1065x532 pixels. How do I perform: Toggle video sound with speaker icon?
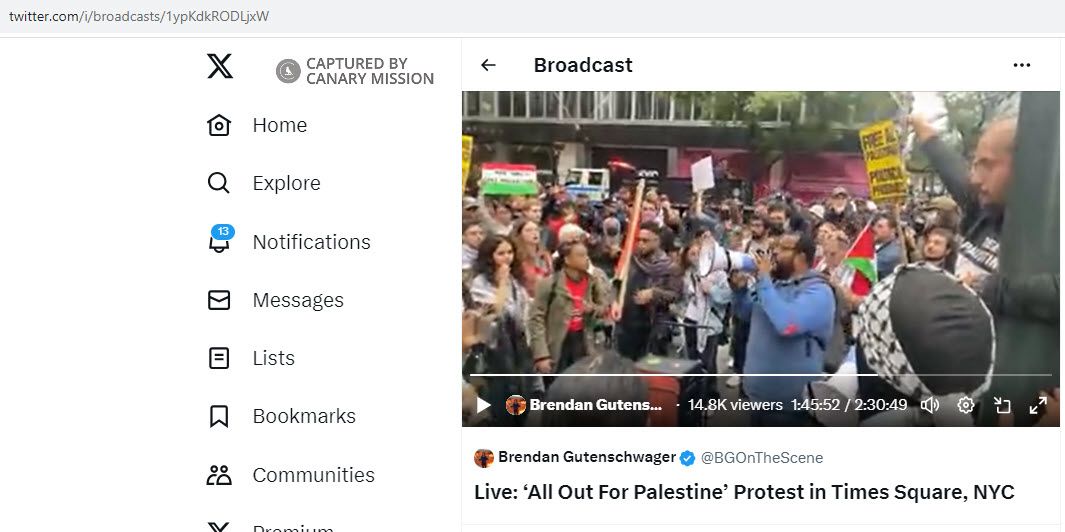pos(930,406)
